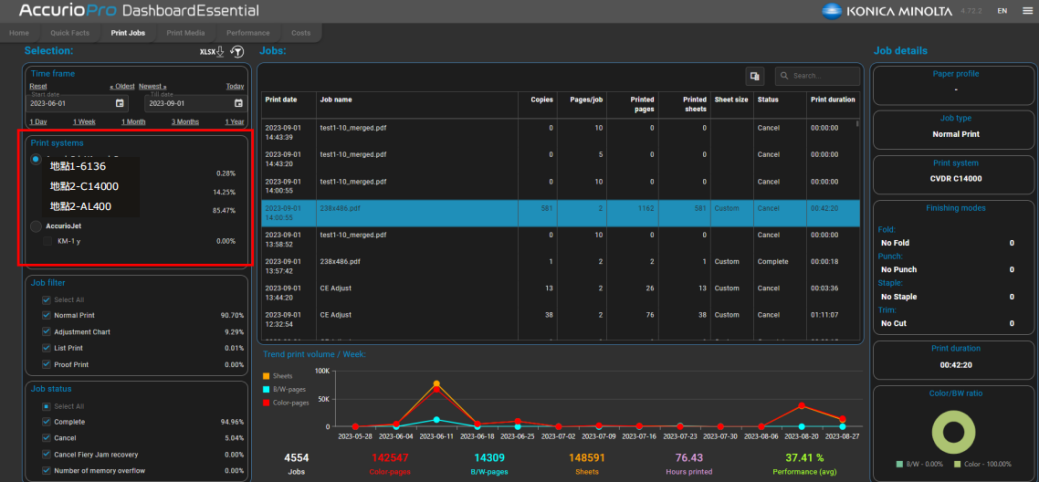Viewport: 1039px width, 482px height.
Task: Set time frame to 1 Year
Action: pyautogui.click(x=234, y=122)
